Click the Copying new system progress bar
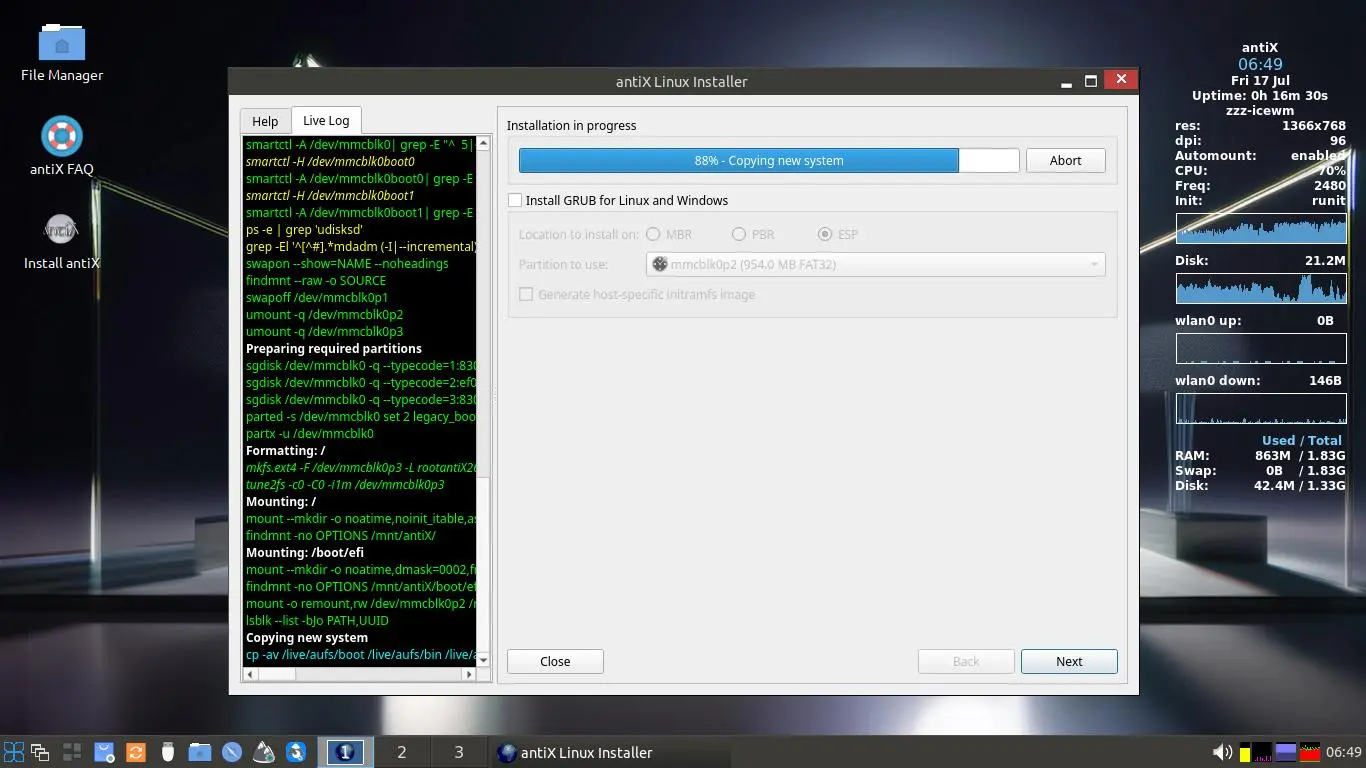The height and width of the screenshot is (768, 1366). (x=769, y=160)
